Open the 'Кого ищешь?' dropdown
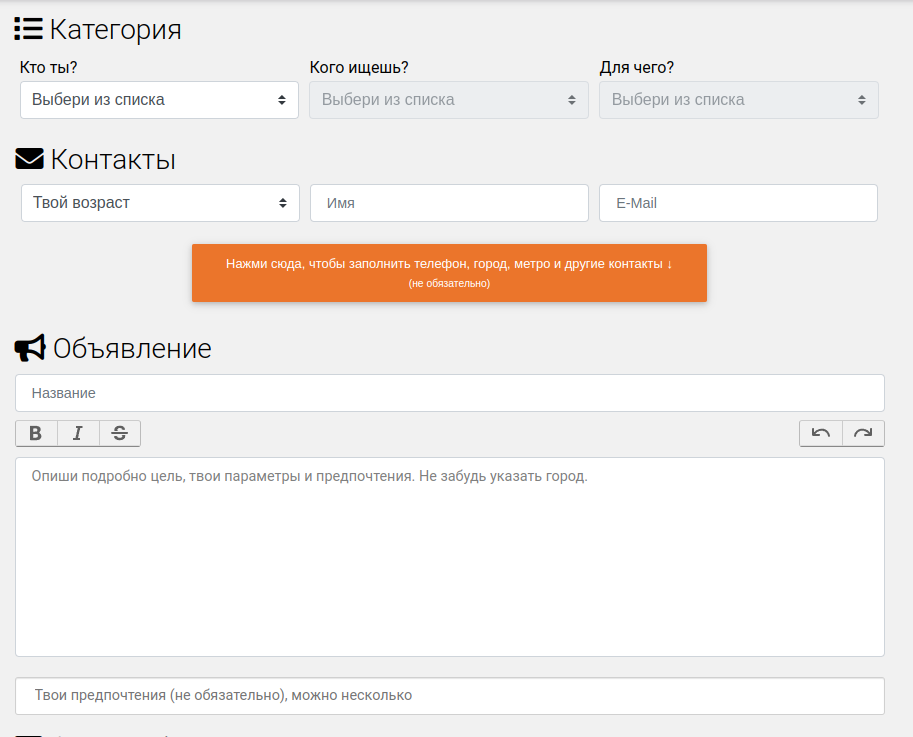This screenshot has height=737, width=913. pos(449,100)
